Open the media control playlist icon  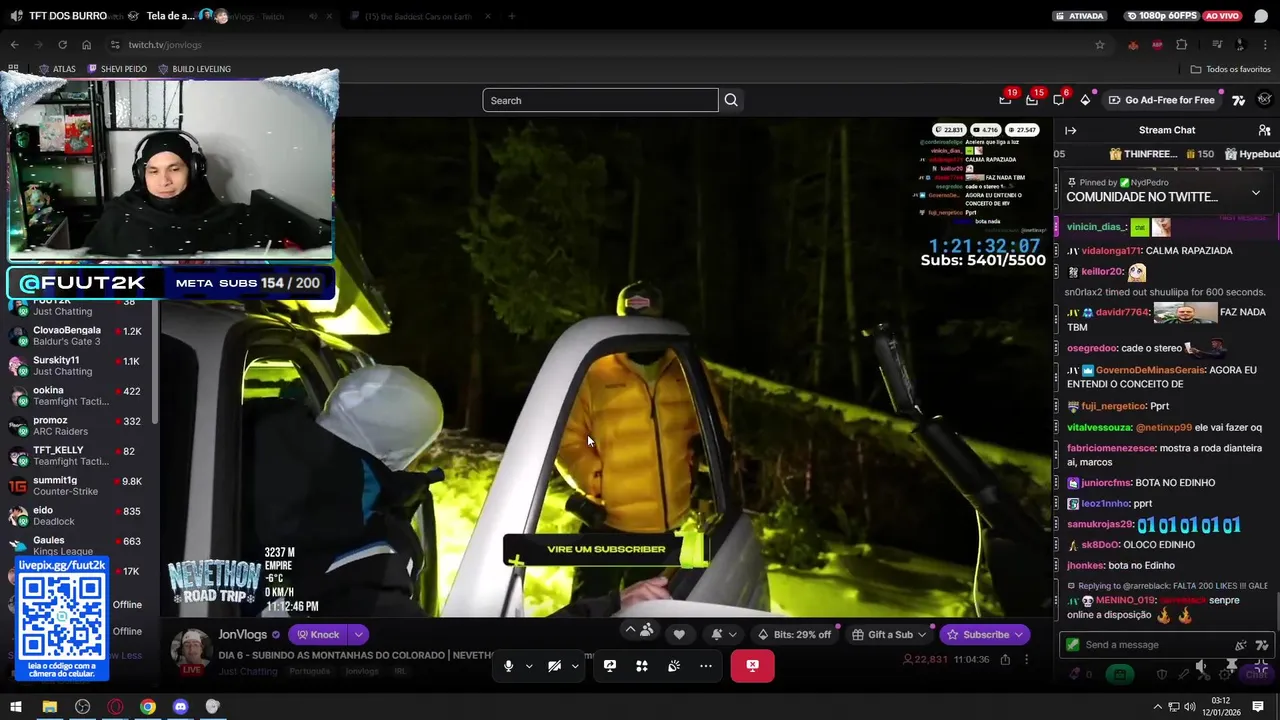coord(1217,45)
